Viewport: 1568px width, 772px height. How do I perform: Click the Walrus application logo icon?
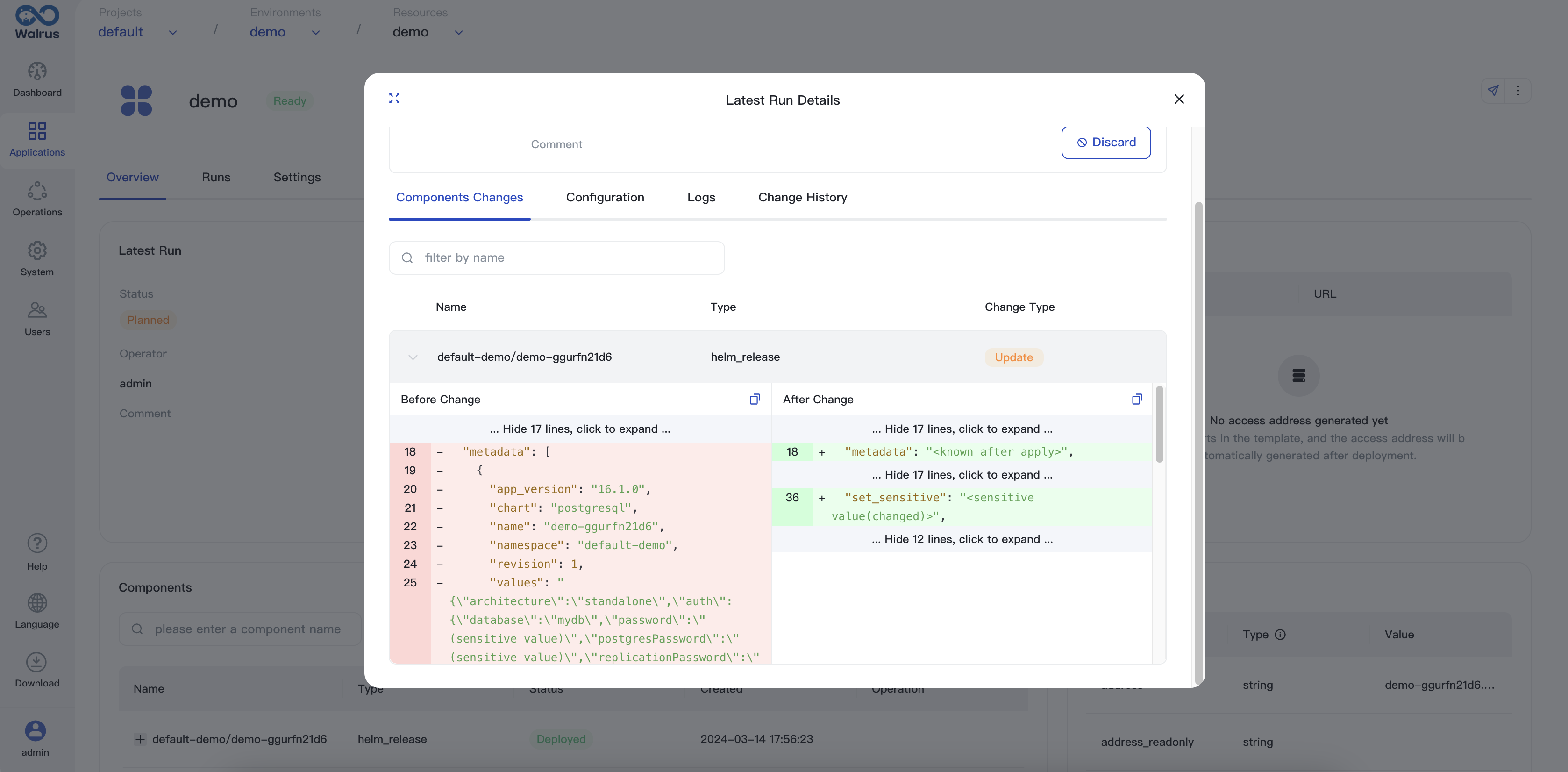coord(37,22)
